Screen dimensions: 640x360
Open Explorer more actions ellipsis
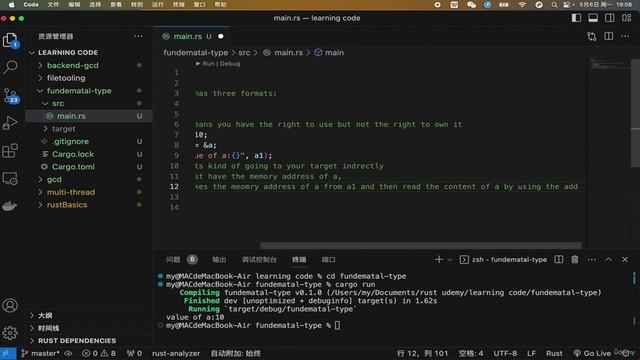(x=138, y=36)
